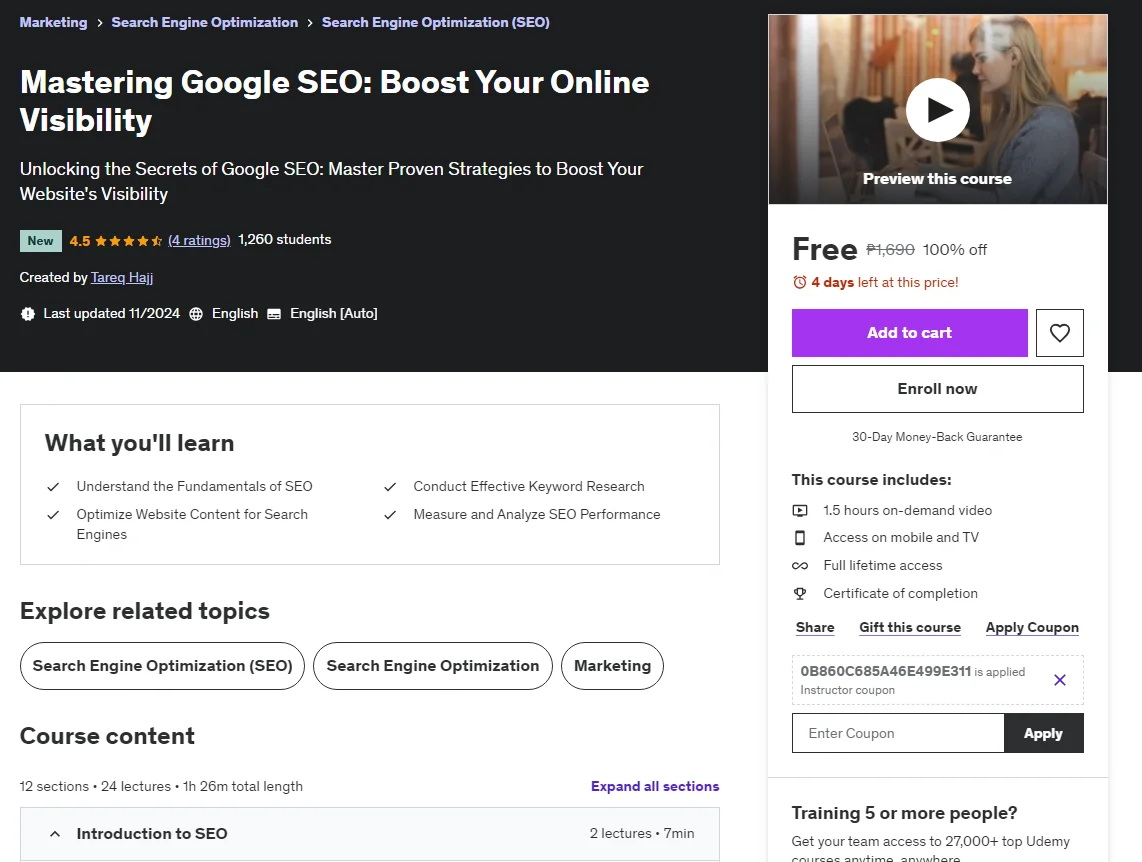This screenshot has width=1142, height=862.
Task: Click English [Auto] captions text
Action: click(x=334, y=314)
